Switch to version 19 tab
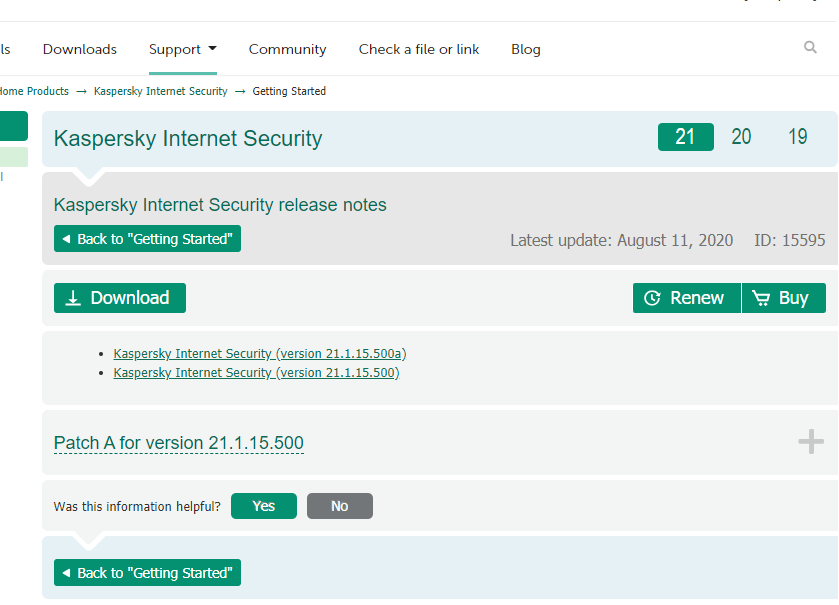 point(797,137)
